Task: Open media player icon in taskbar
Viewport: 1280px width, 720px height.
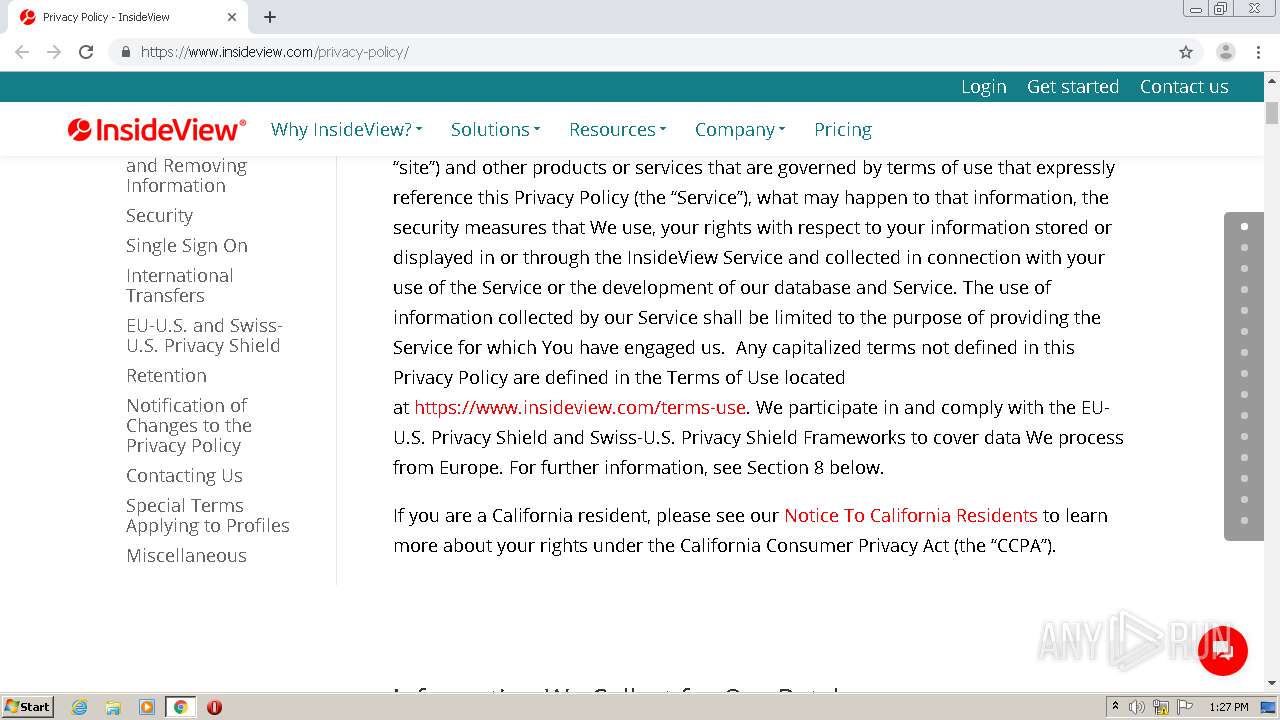Action: point(147,707)
